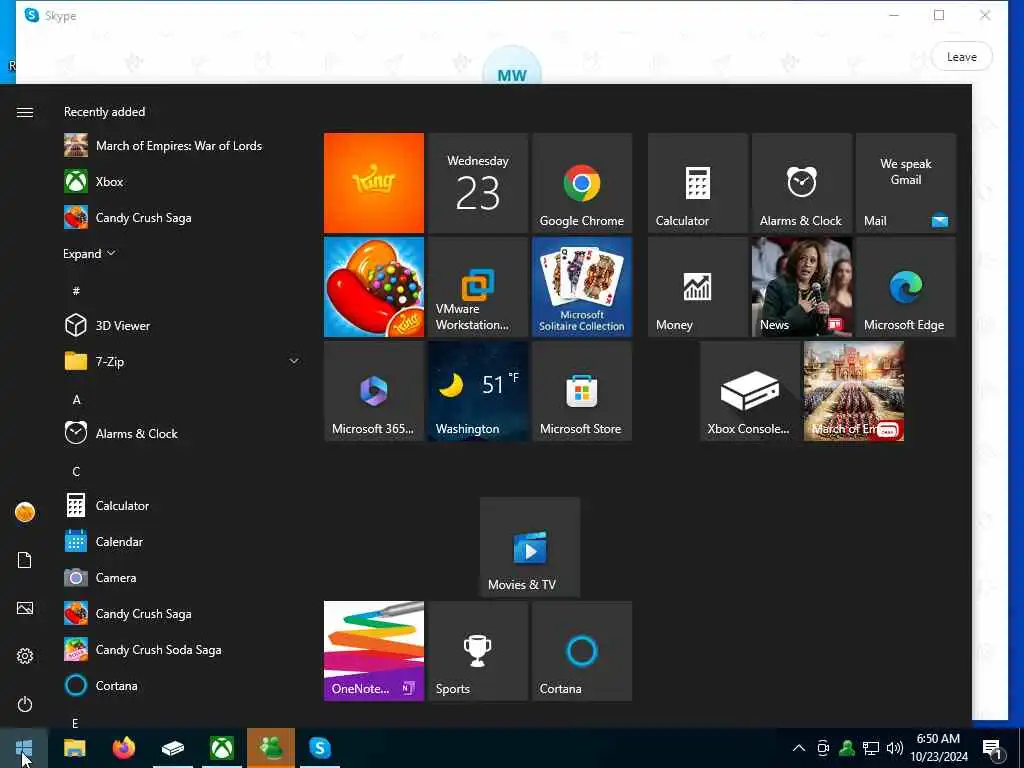The image size is (1024, 768).
Task: Jump using A letter header
Action: [x=76, y=399]
